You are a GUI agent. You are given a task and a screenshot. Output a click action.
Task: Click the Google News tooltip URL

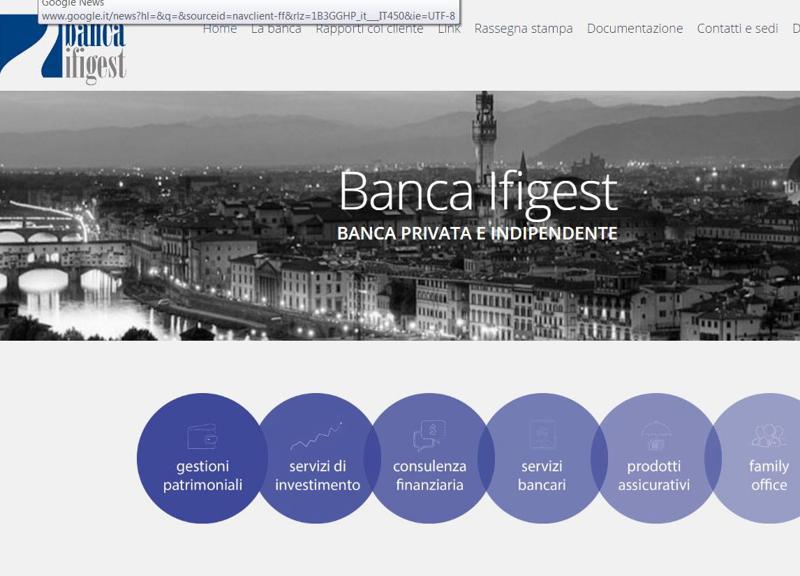coord(248,16)
